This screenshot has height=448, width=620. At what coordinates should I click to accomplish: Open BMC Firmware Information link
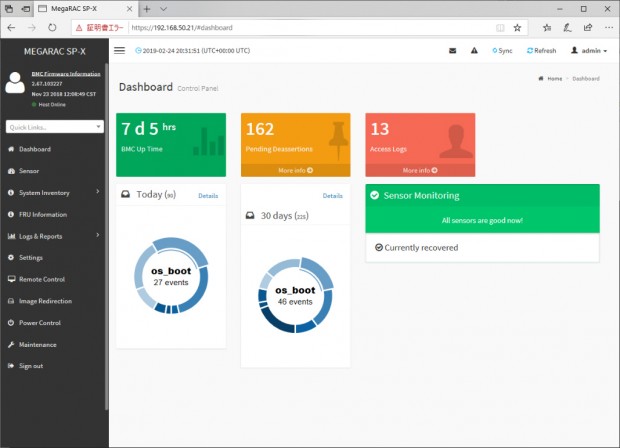point(66,74)
